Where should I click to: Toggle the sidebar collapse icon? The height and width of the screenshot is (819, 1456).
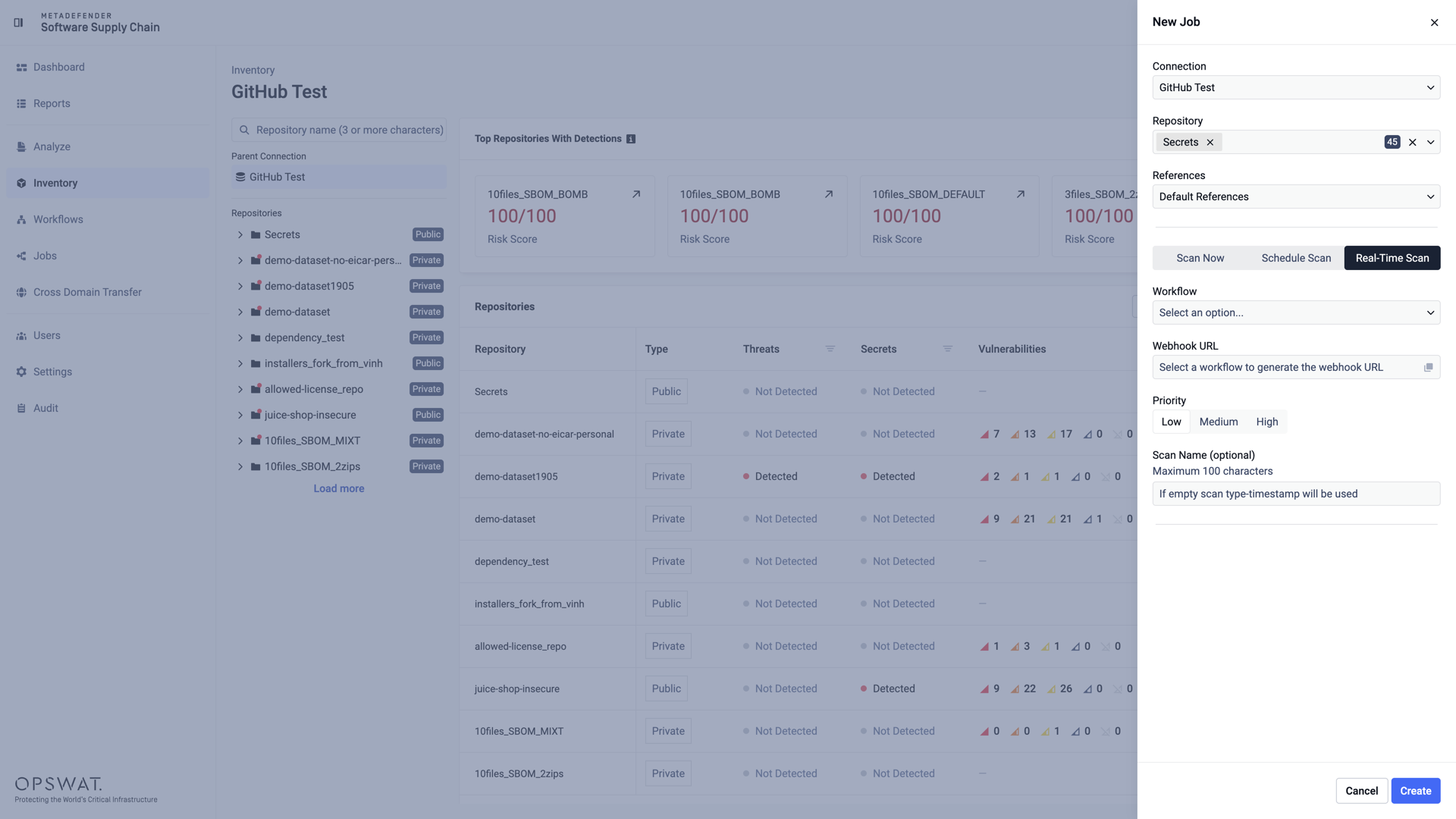[18, 22]
